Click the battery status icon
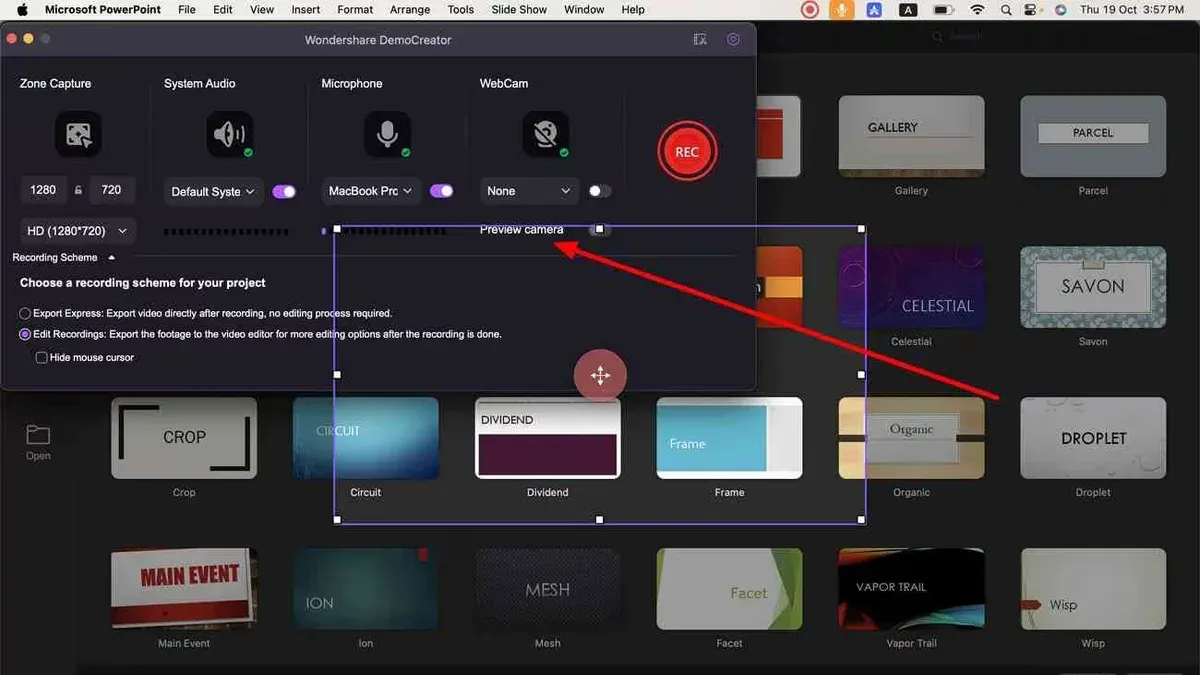Image resolution: width=1200 pixels, height=675 pixels. point(942,10)
